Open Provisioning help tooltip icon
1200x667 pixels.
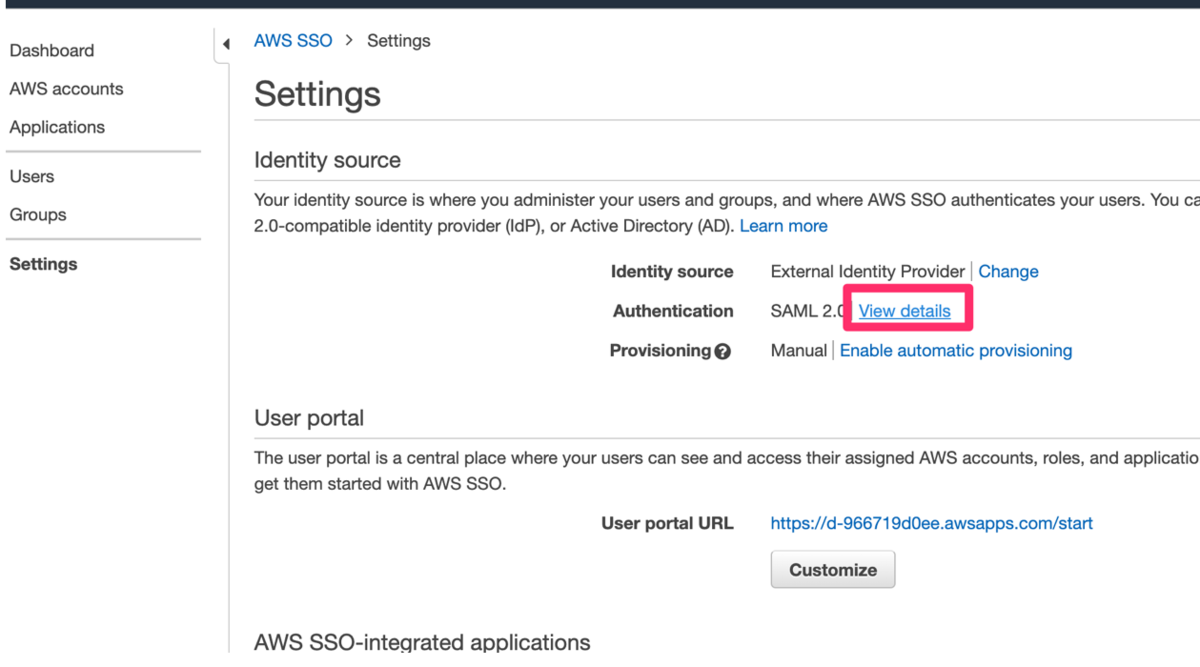tap(723, 351)
